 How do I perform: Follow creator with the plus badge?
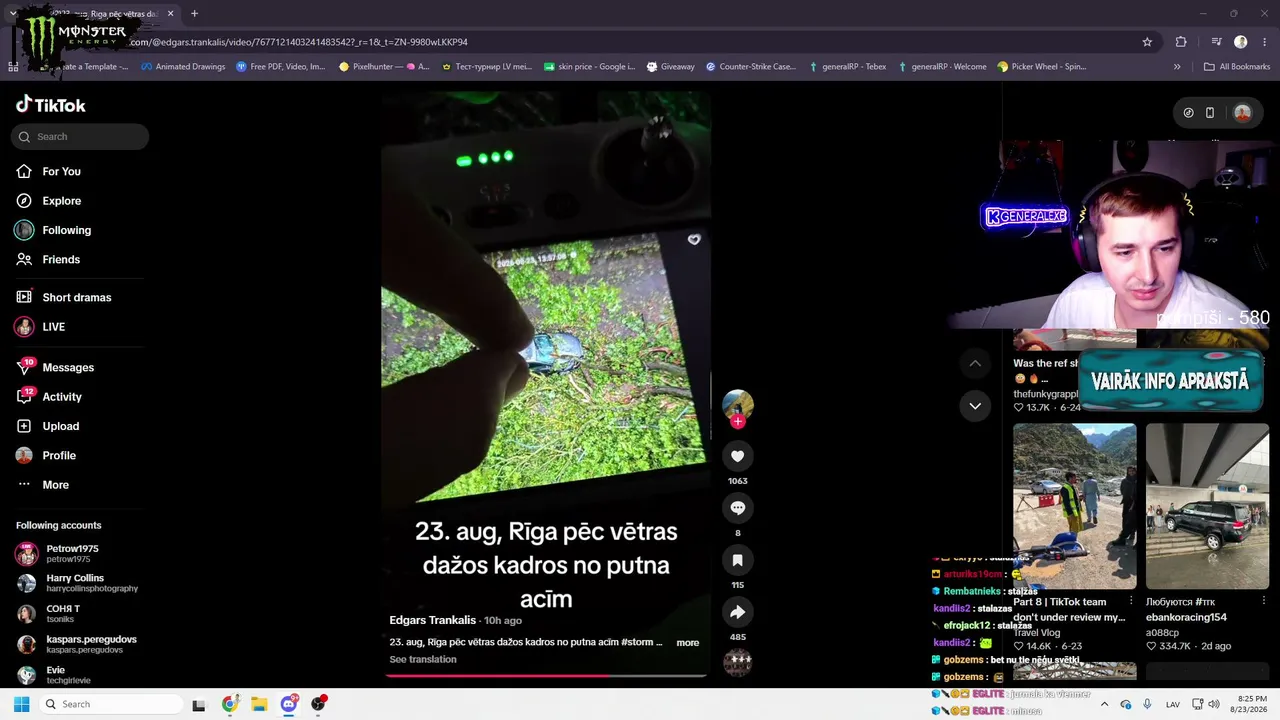point(738,422)
